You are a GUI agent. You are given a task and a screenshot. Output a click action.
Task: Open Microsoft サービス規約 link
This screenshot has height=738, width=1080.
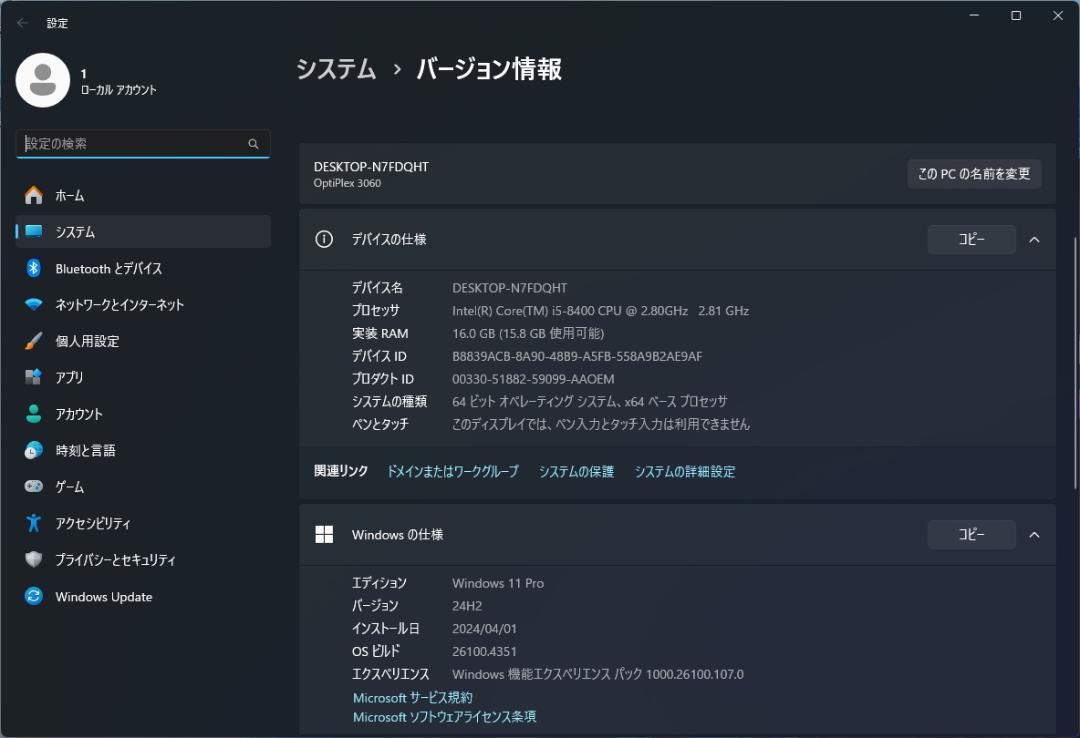[x=413, y=697]
